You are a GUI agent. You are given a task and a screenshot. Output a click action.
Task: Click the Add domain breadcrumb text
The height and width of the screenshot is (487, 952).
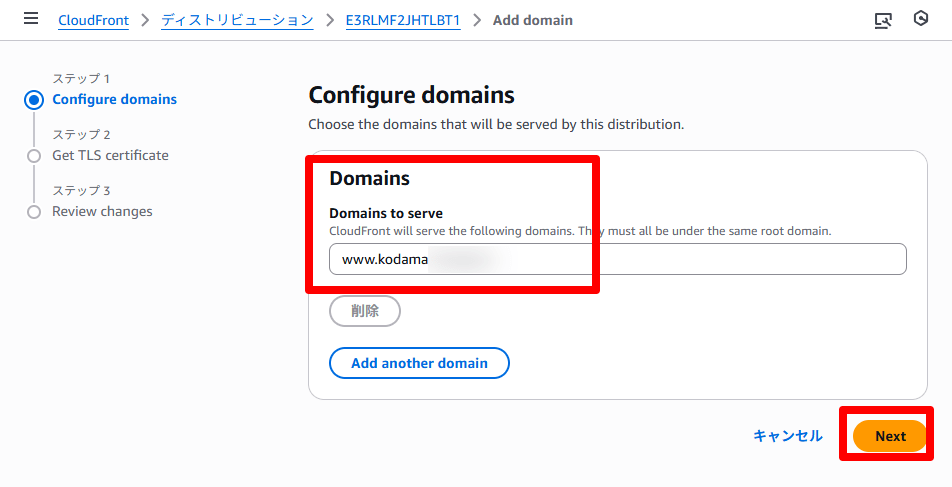pyautogui.click(x=532, y=20)
